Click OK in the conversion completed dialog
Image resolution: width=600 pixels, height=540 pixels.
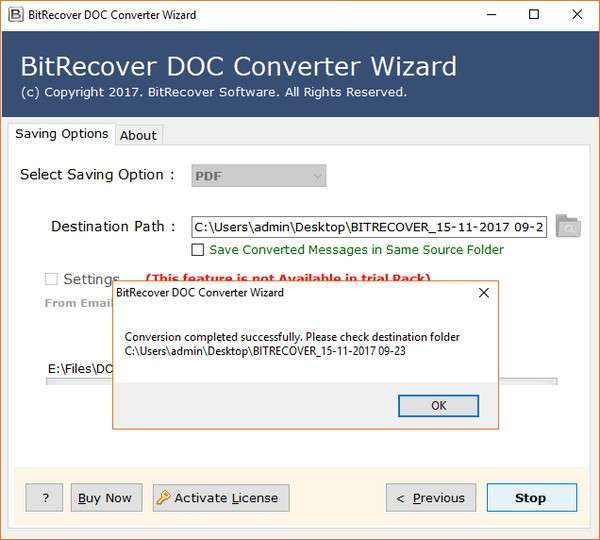point(438,406)
